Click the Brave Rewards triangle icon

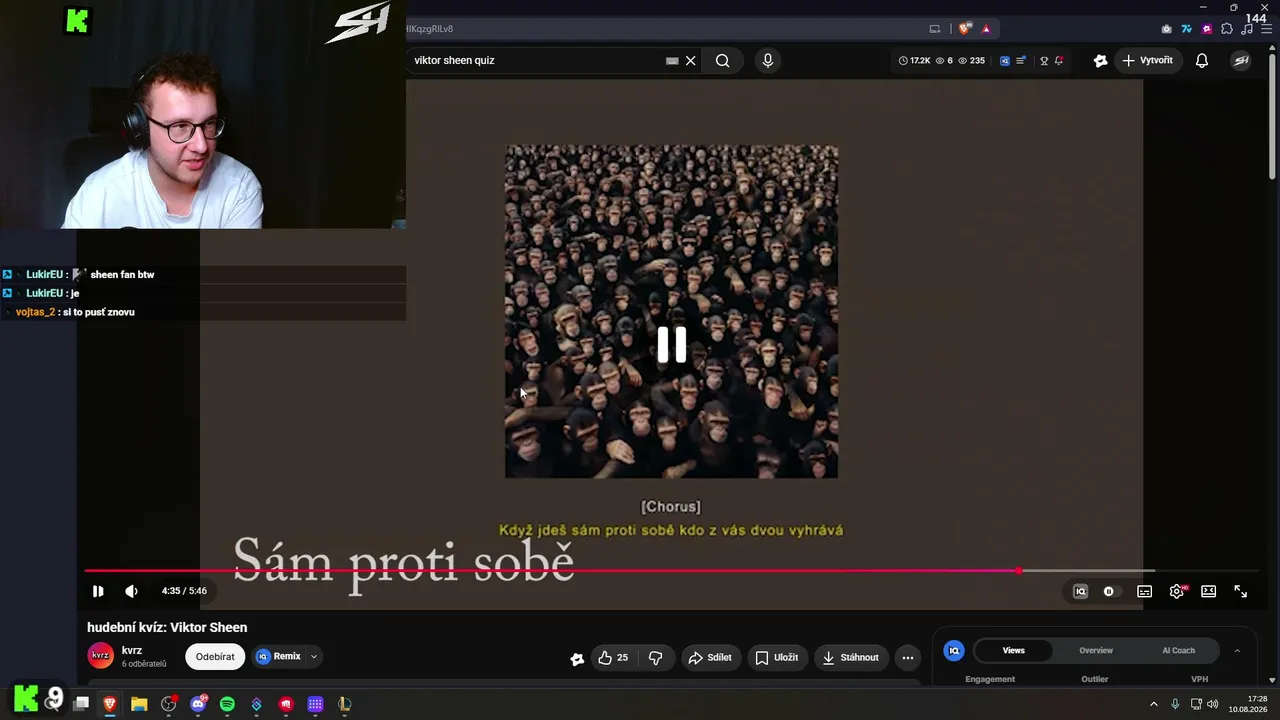pyautogui.click(x=986, y=29)
